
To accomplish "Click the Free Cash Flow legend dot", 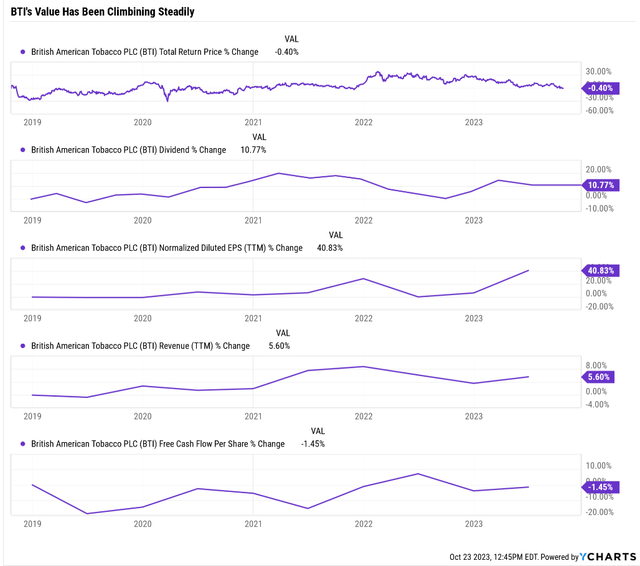I will 22,443.
